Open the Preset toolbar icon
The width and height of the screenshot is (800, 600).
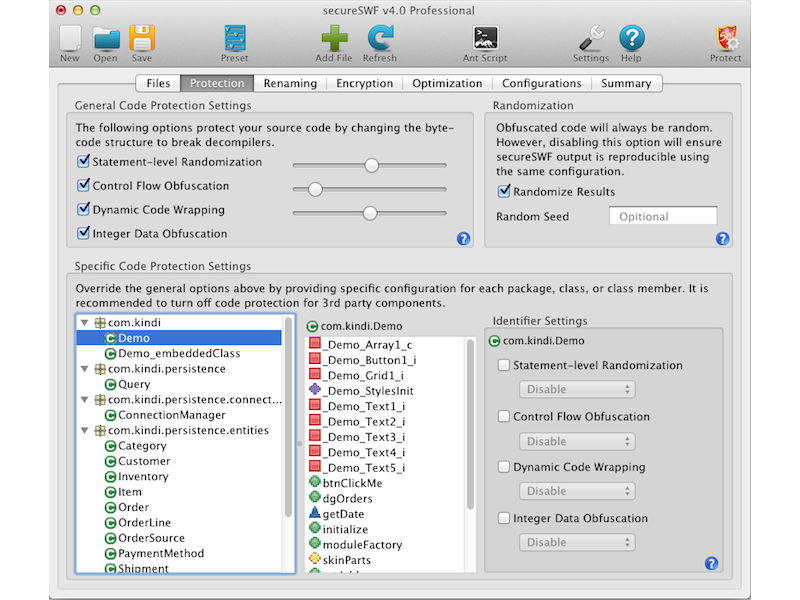click(x=234, y=39)
